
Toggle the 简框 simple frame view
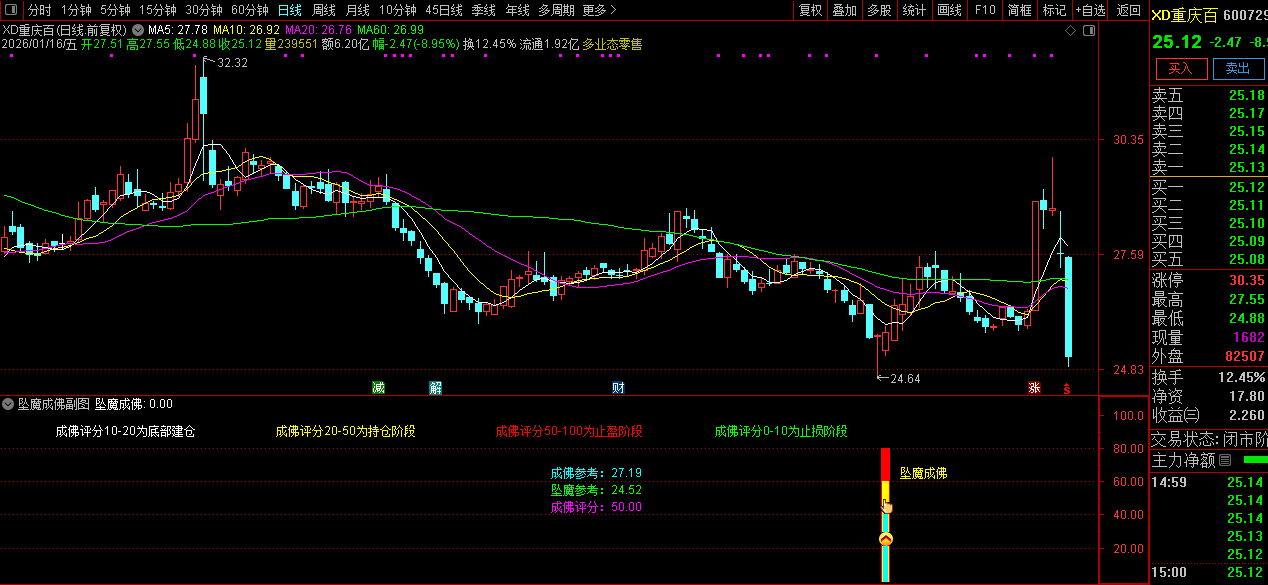pyautogui.click(x=1020, y=10)
